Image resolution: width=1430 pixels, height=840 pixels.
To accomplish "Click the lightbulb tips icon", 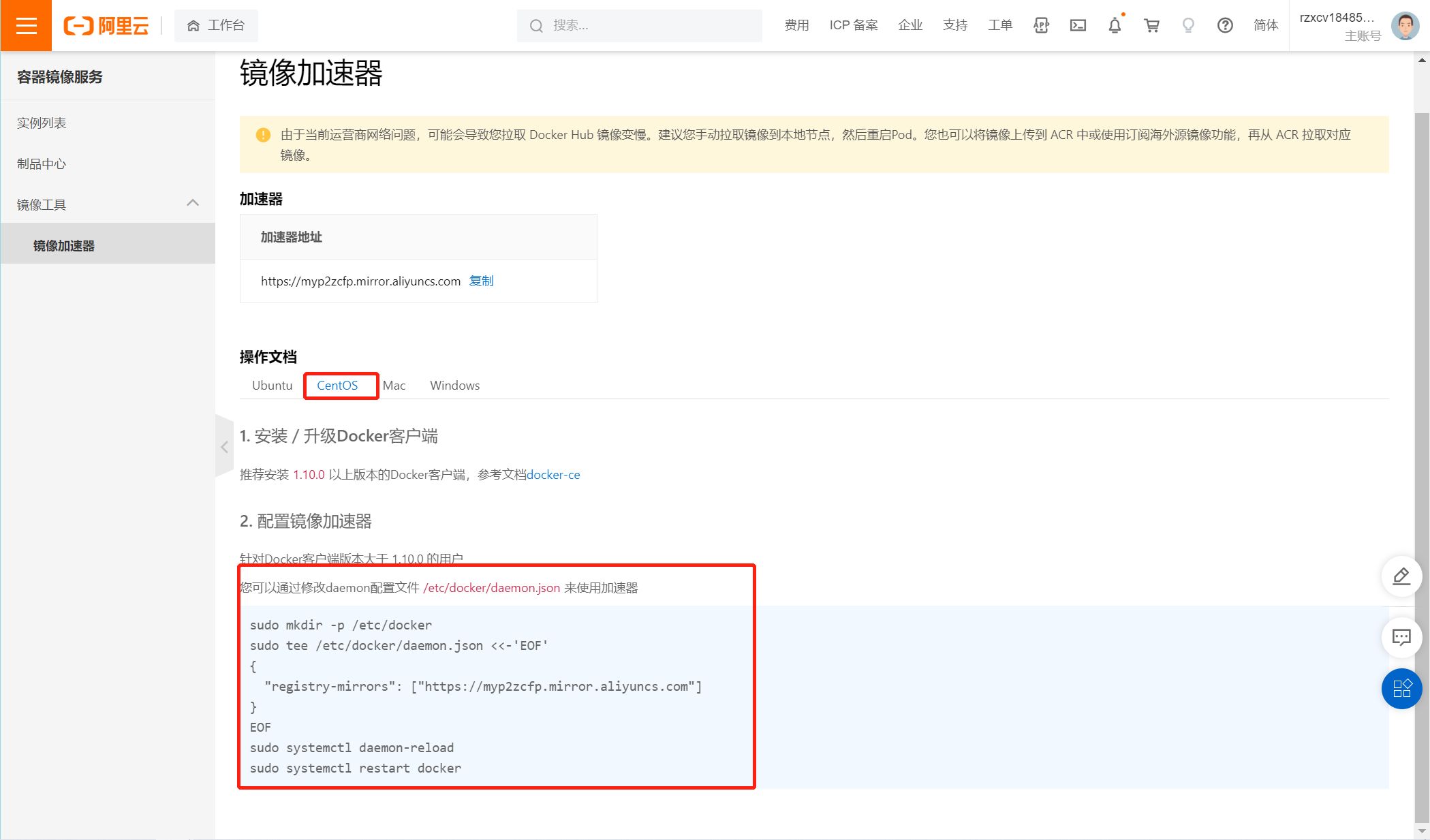I will [1188, 26].
